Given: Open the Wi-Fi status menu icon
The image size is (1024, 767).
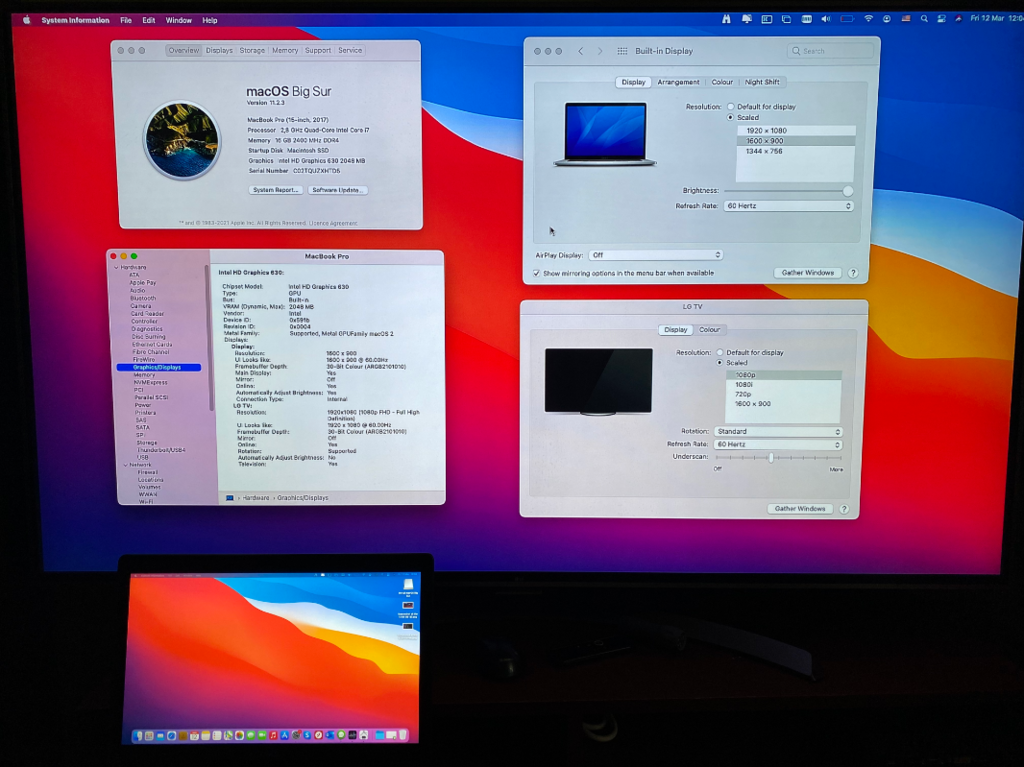Looking at the screenshot, I should (868, 19).
